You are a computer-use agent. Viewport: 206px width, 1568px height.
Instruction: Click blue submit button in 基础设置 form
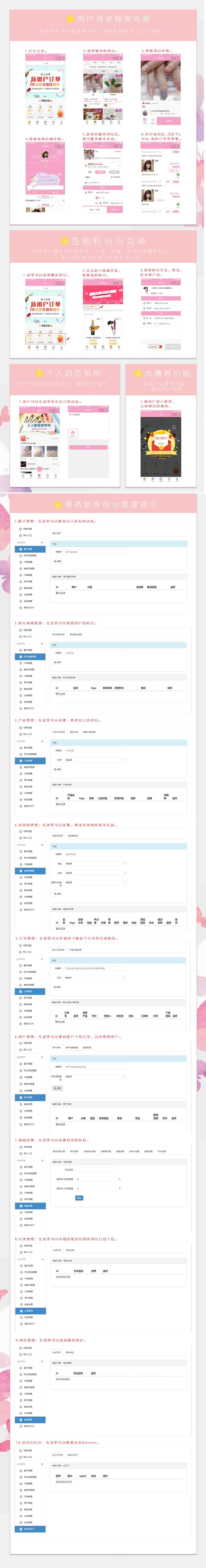click(x=79, y=1198)
